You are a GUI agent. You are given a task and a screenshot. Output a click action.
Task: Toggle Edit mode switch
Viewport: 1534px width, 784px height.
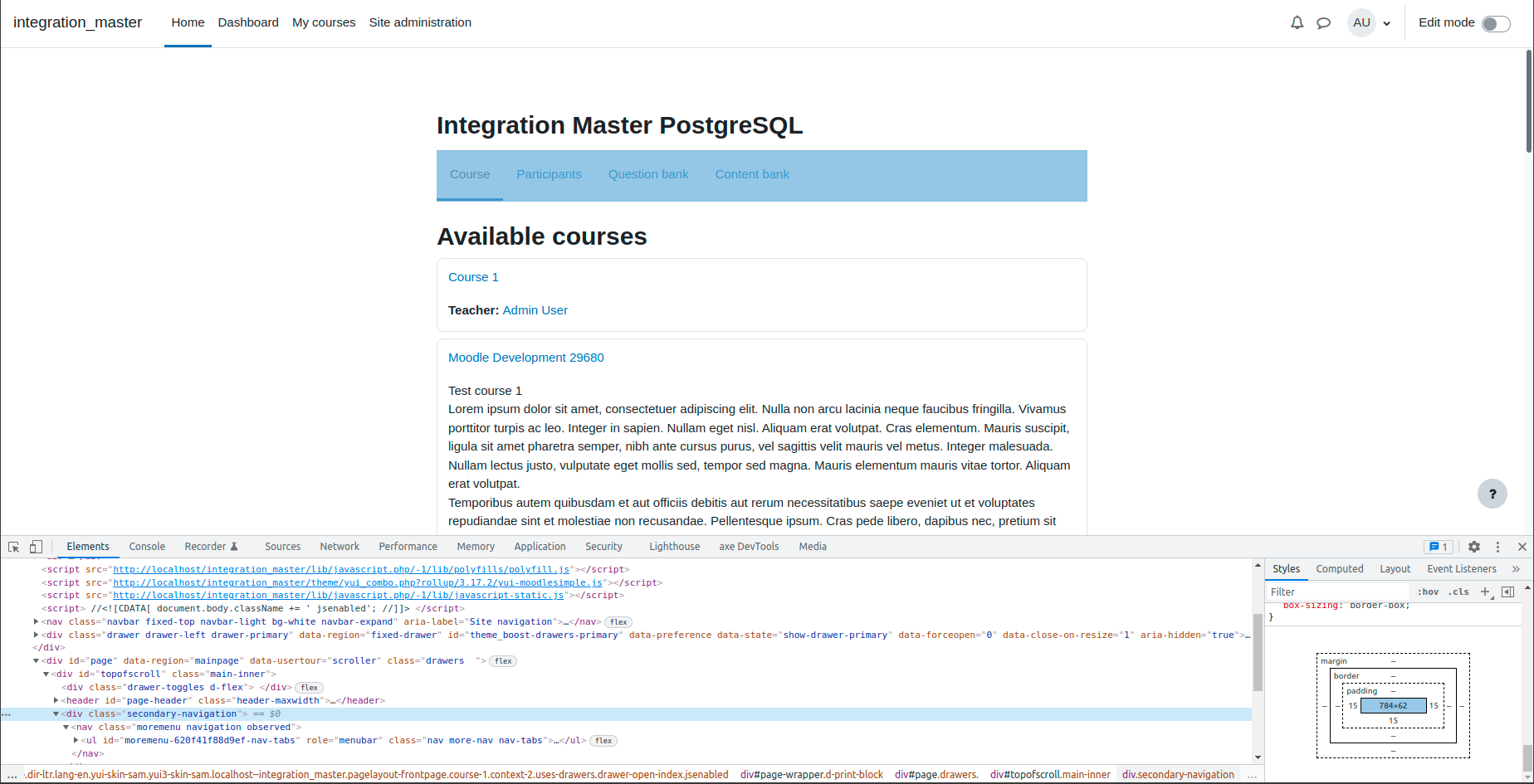[x=1496, y=24]
